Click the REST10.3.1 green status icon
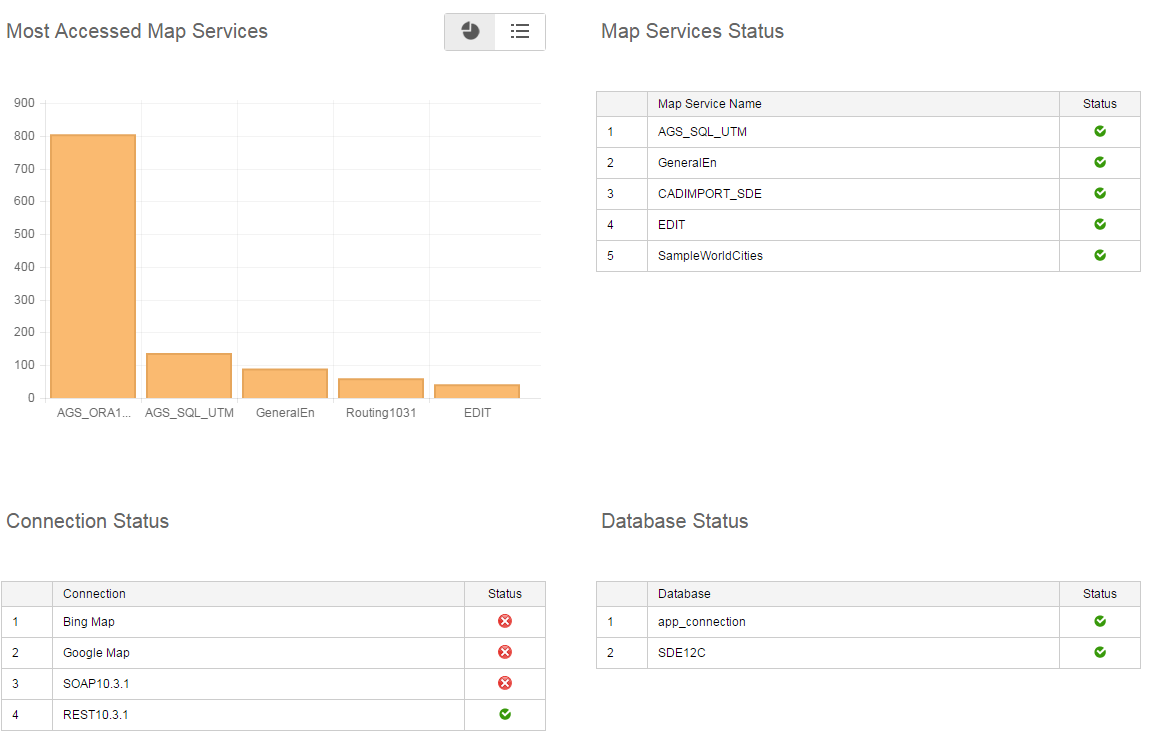1156x742 pixels. [x=505, y=714]
